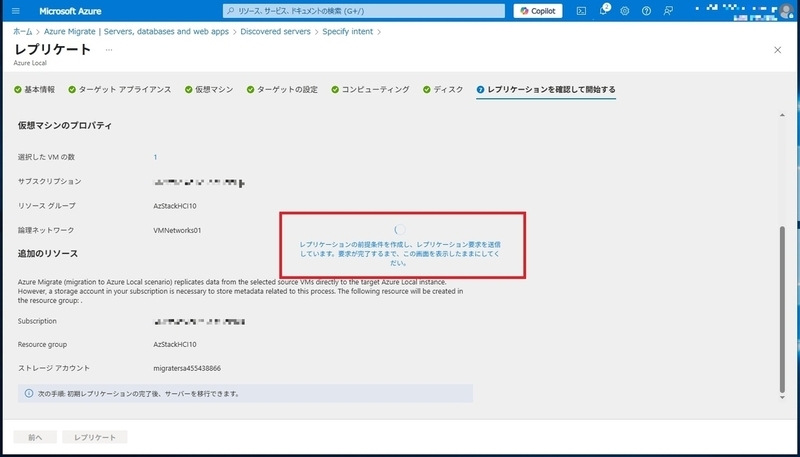Go to ホーム breadcrumb
Image resolution: width=800 pixels, height=457 pixels.
point(22,32)
